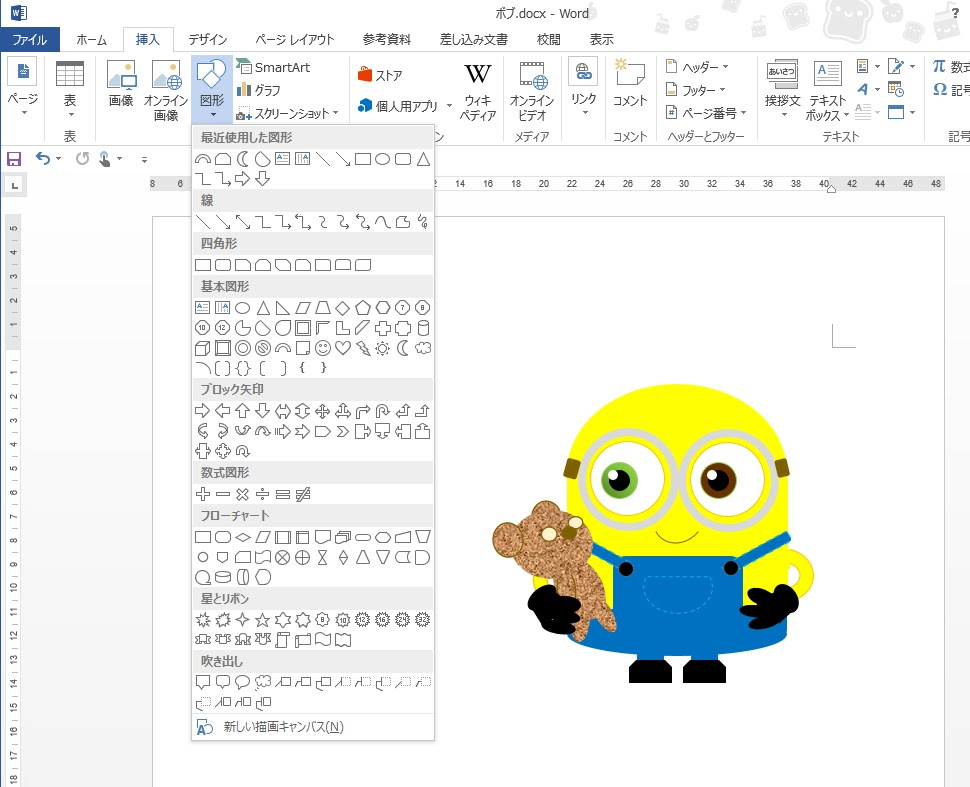
Task: Switch to the 校閲 tab
Action: point(548,39)
